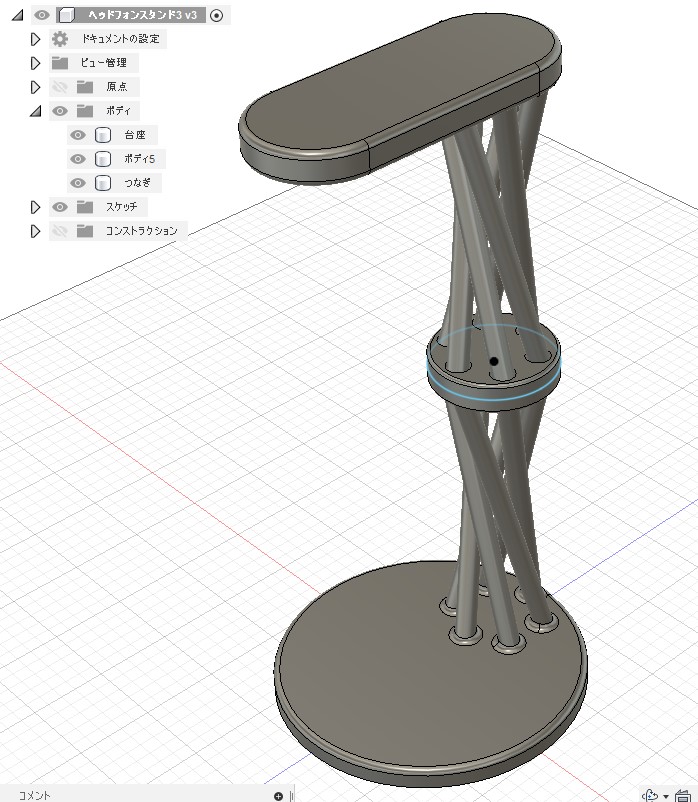The width and height of the screenshot is (698, 802).
Task: Select the ヘッドフォンスタンド3 v3 component name
Action: tap(142, 15)
